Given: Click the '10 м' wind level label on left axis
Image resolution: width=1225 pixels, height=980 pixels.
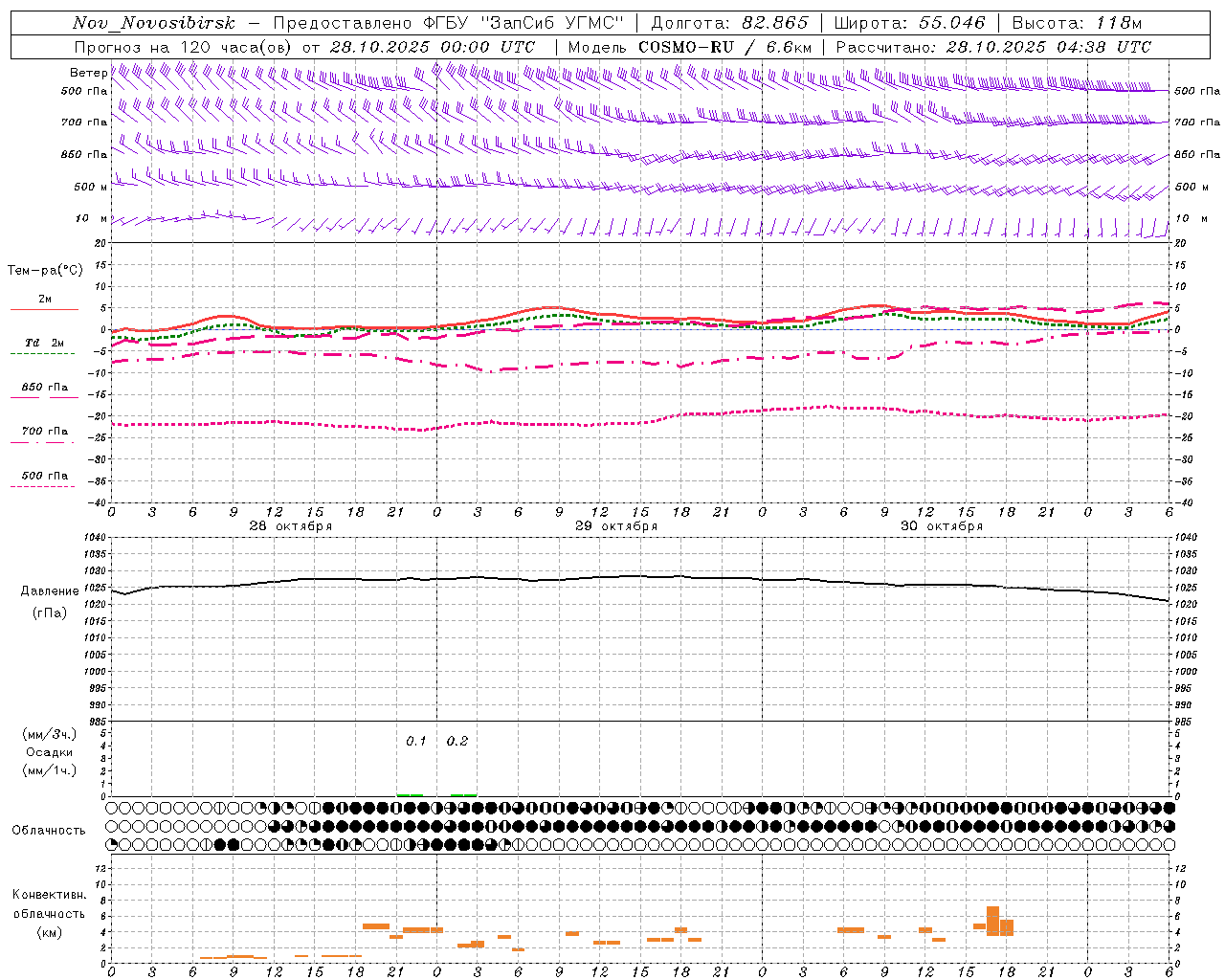Looking at the screenshot, I should click(92, 218).
